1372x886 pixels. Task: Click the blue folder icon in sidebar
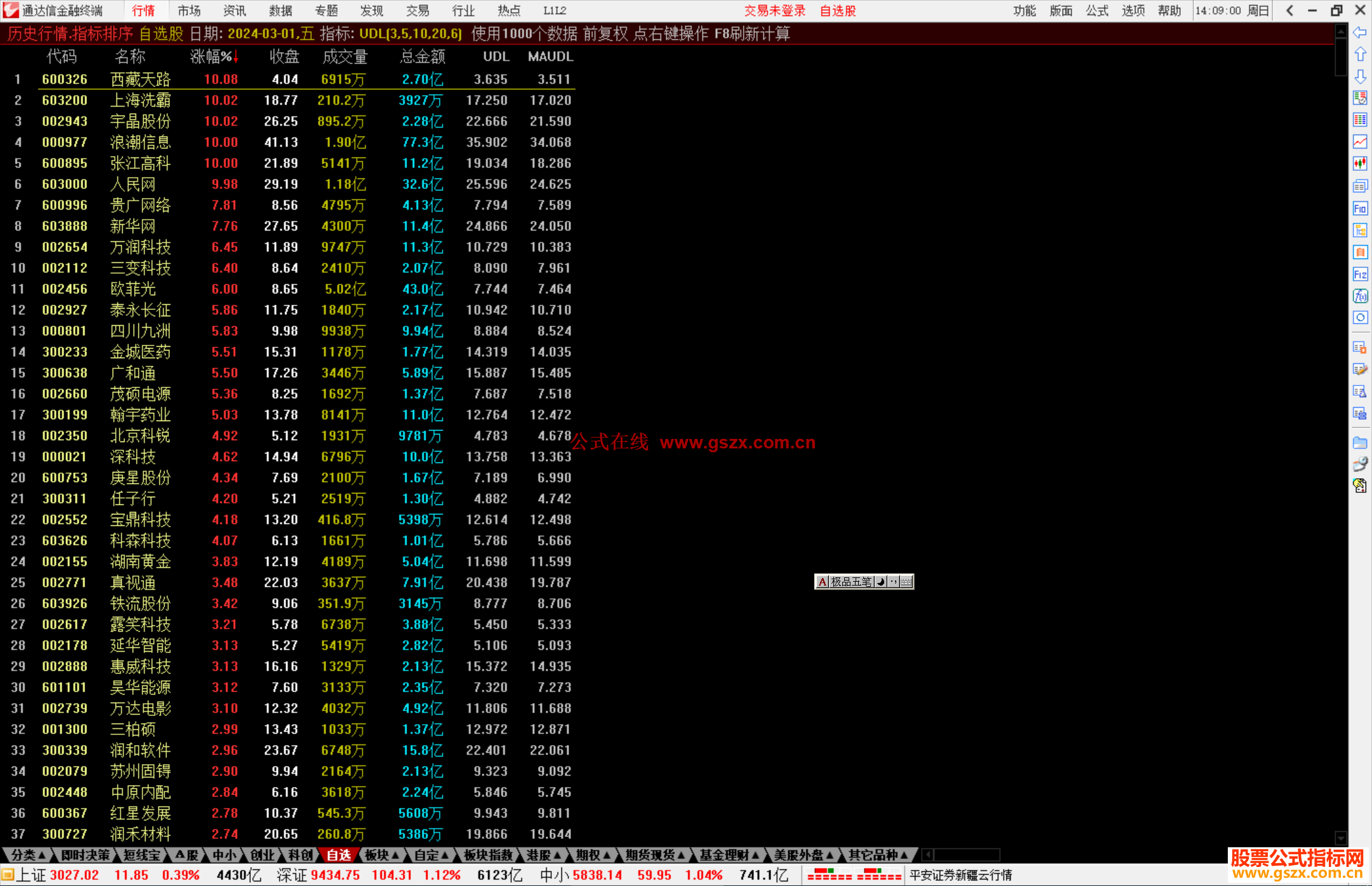coord(1360,443)
